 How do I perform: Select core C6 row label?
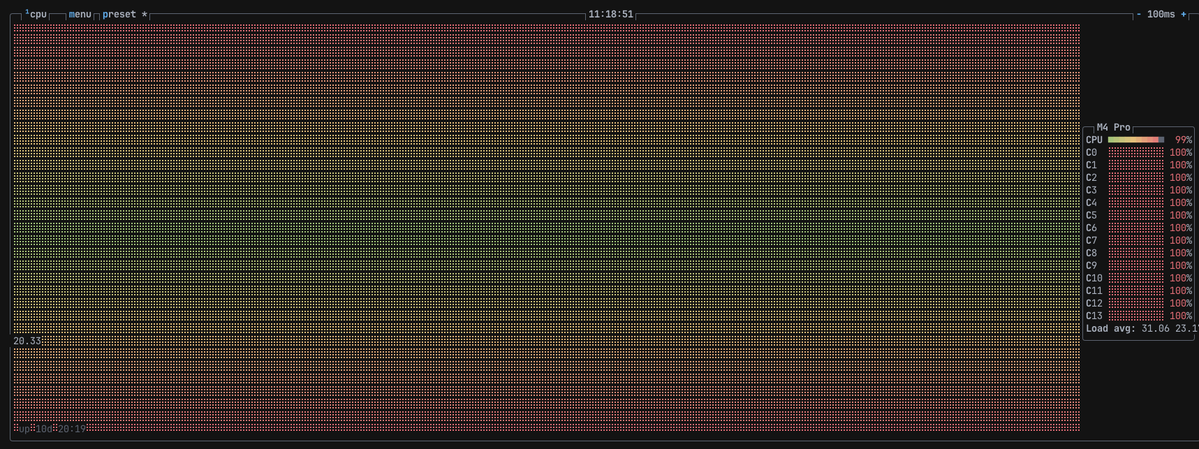[1091, 228]
